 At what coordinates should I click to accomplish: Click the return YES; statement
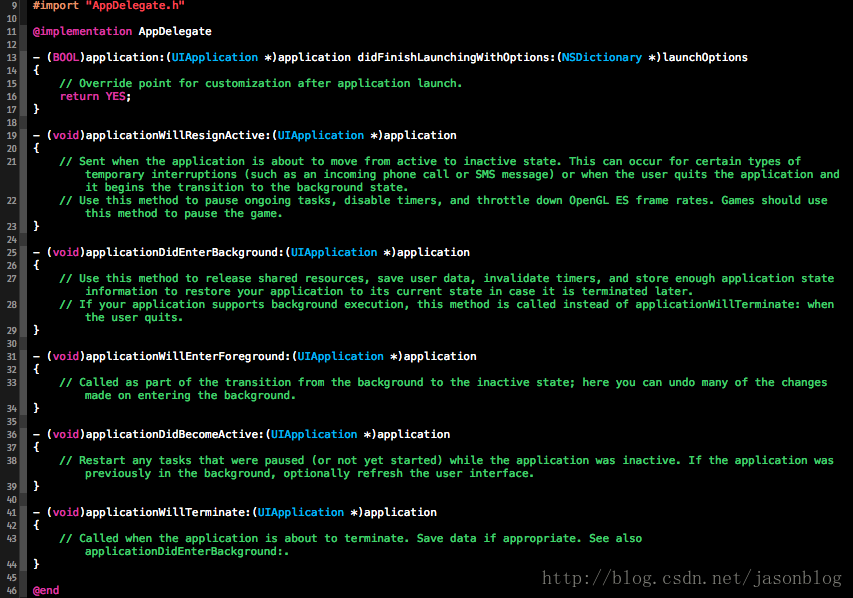pyautogui.click(x=95, y=97)
